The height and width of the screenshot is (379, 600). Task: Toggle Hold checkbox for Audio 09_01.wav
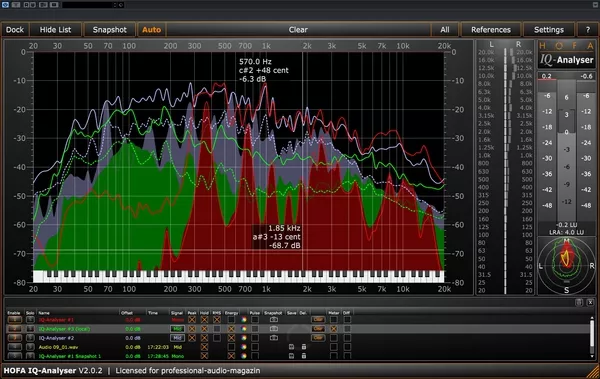[x=204, y=347]
